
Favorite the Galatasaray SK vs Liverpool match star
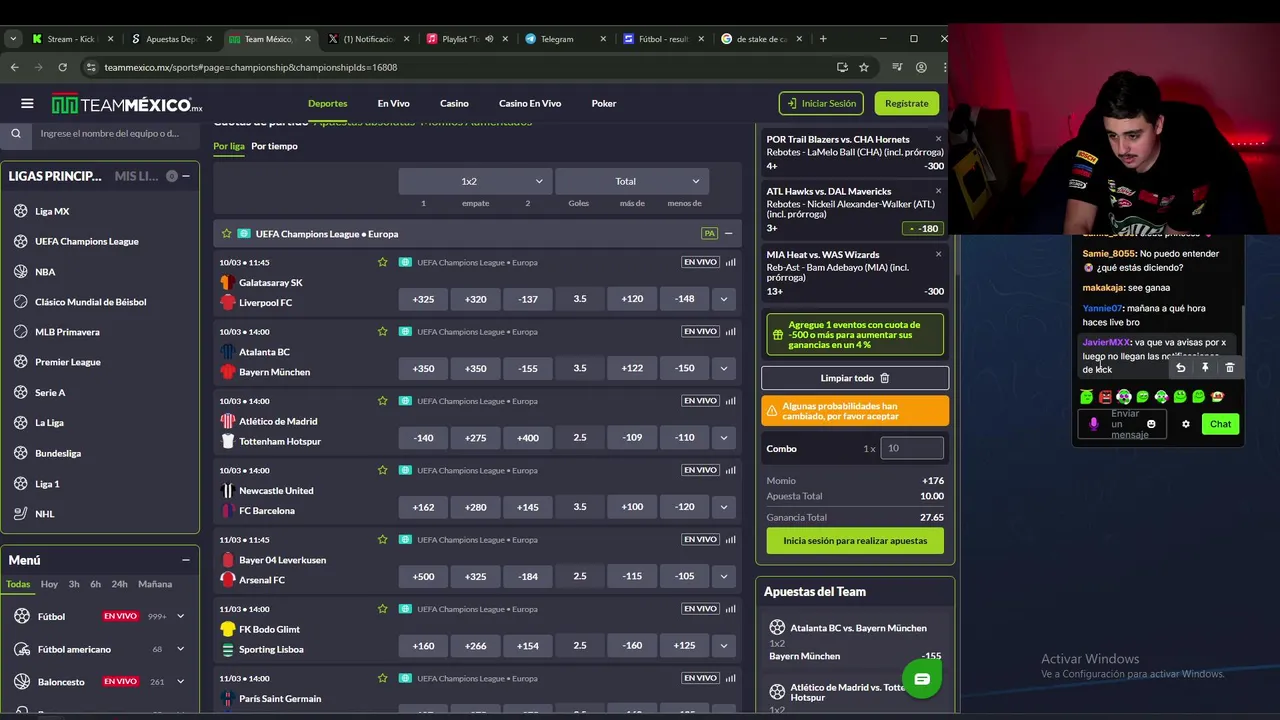(382, 262)
